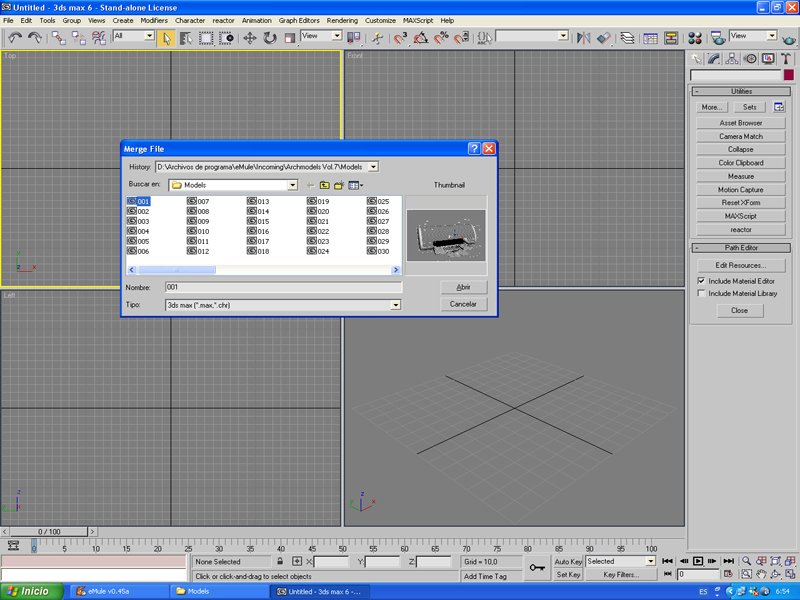Image resolution: width=800 pixels, height=600 pixels.
Task: Open the Layer Manager icon
Action: click(628, 38)
